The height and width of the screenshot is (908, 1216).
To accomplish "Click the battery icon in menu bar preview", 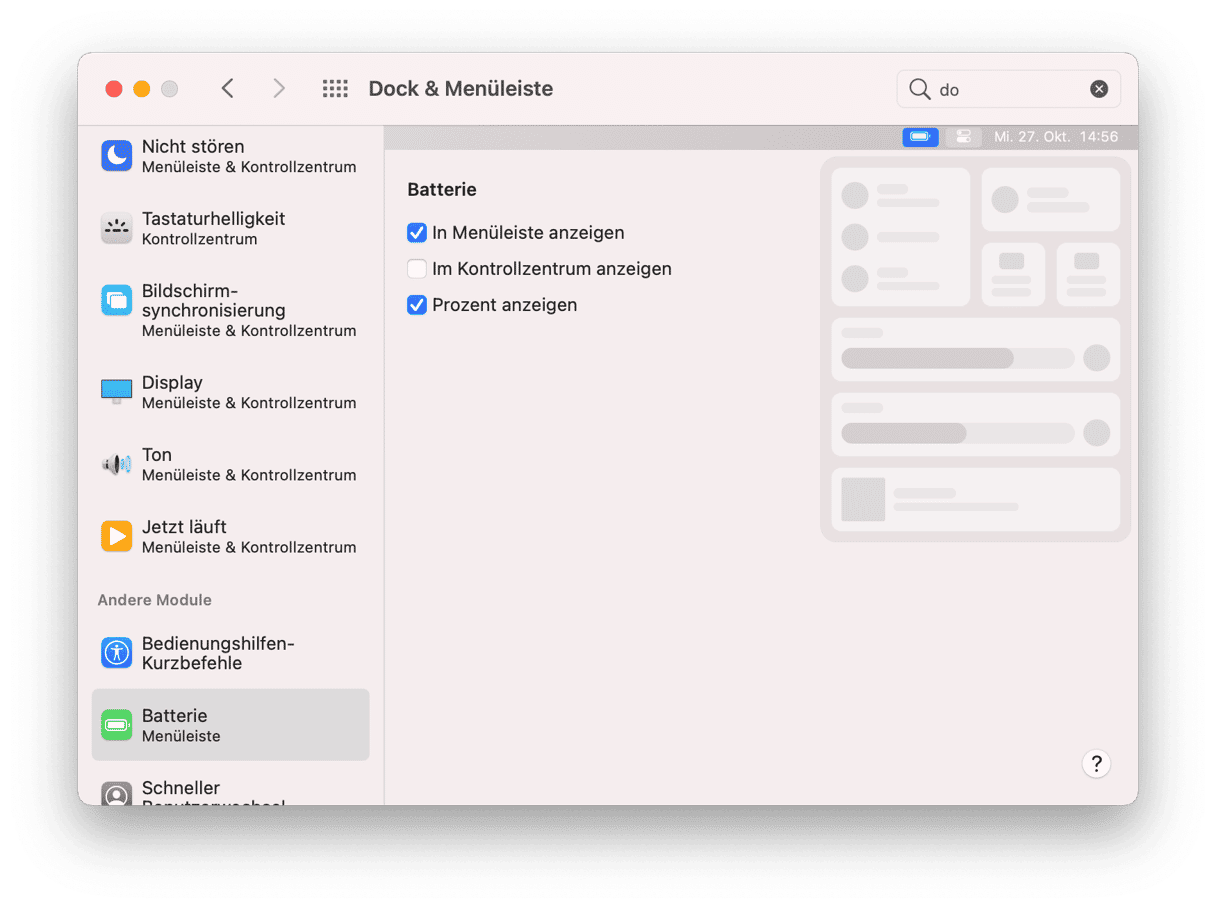I will click(x=920, y=137).
